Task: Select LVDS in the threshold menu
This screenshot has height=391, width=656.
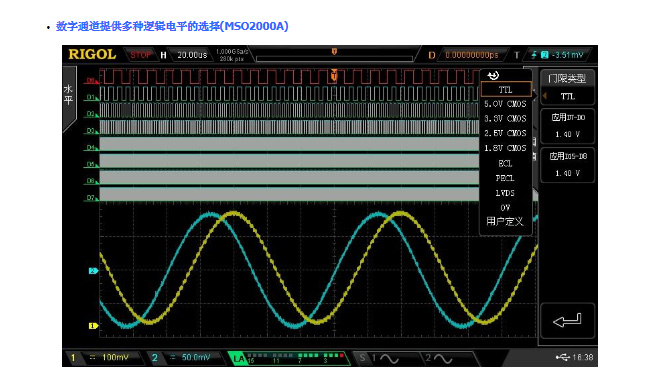Action: [505, 193]
